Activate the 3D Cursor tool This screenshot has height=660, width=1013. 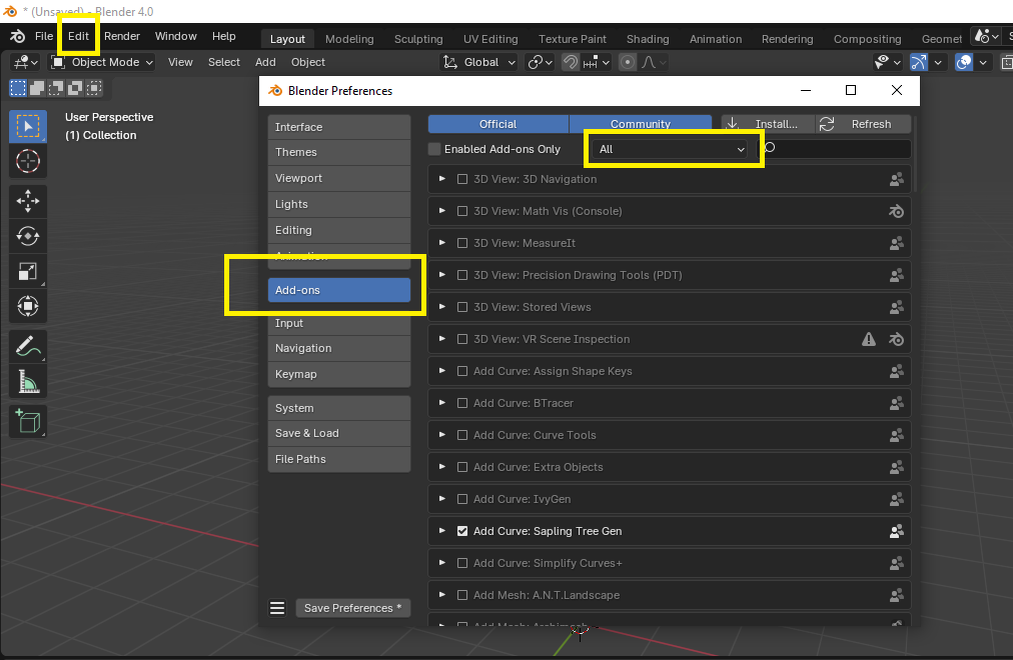28,161
